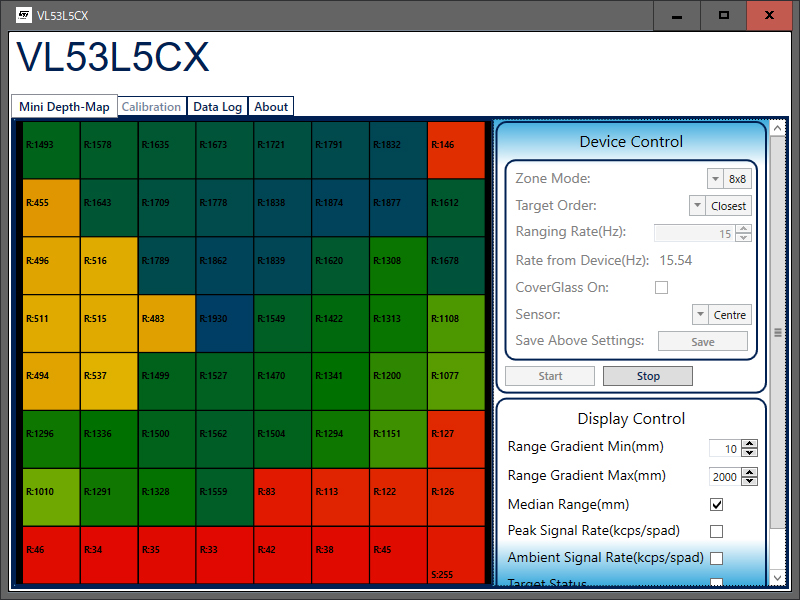Image resolution: width=800 pixels, height=600 pixels.
Task: Click the zone reading R:46
Action: [x=51, y=555]
